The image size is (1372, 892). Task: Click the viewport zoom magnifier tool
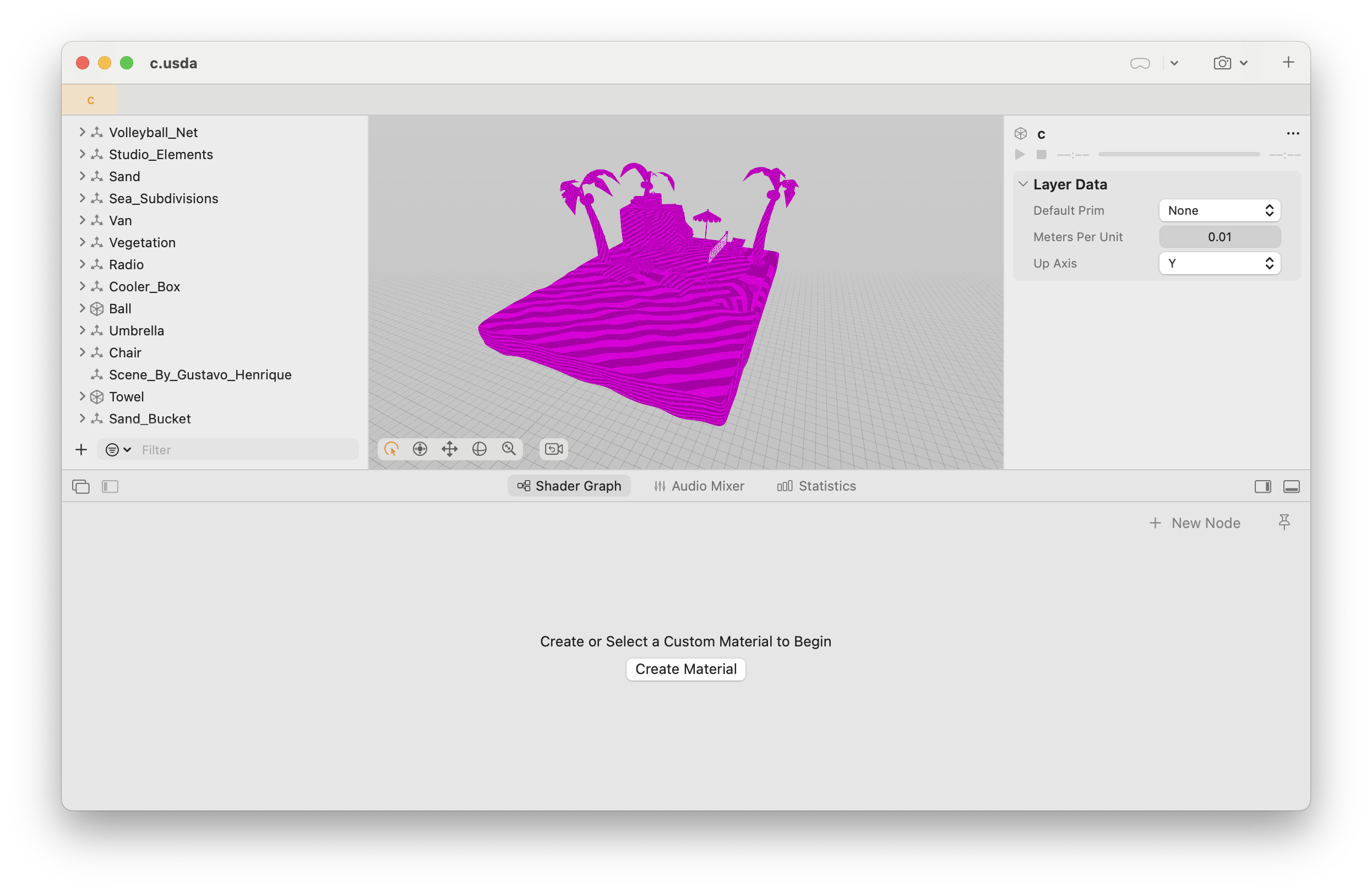coord(509,449)
